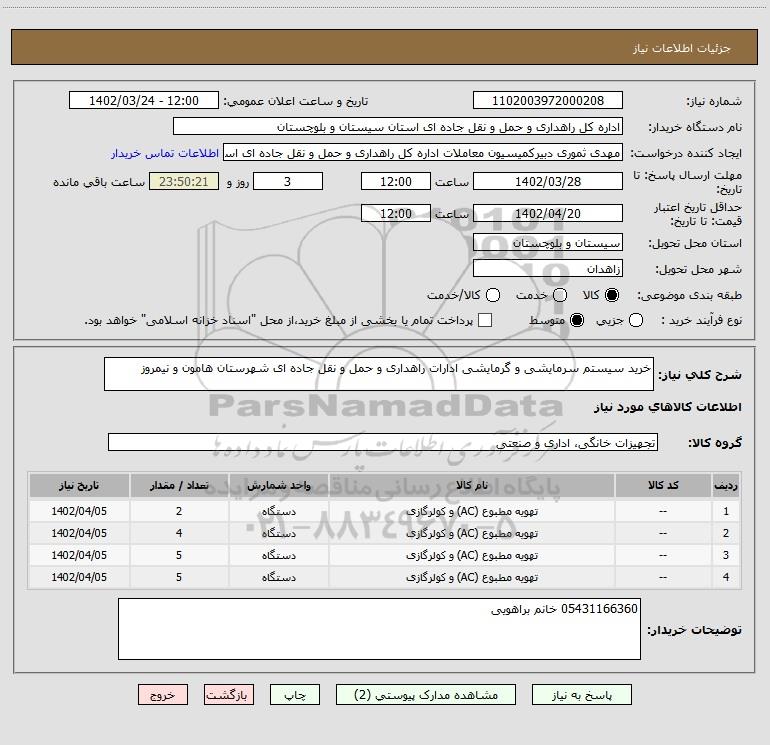Tick the اسناد خزانه اسلامی payment checkbox
Screen dimensions: 770x745
click(485, 320)
